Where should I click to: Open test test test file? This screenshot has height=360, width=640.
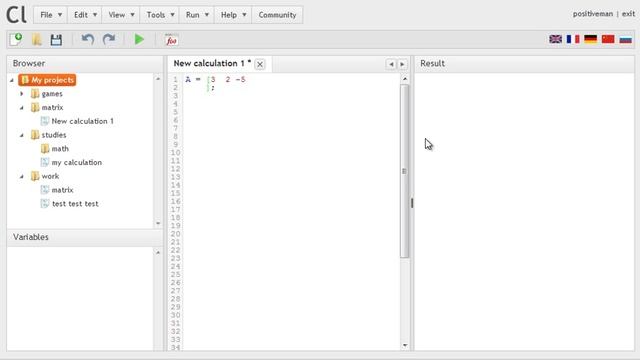pyautogui.click(x=75, y=204)
